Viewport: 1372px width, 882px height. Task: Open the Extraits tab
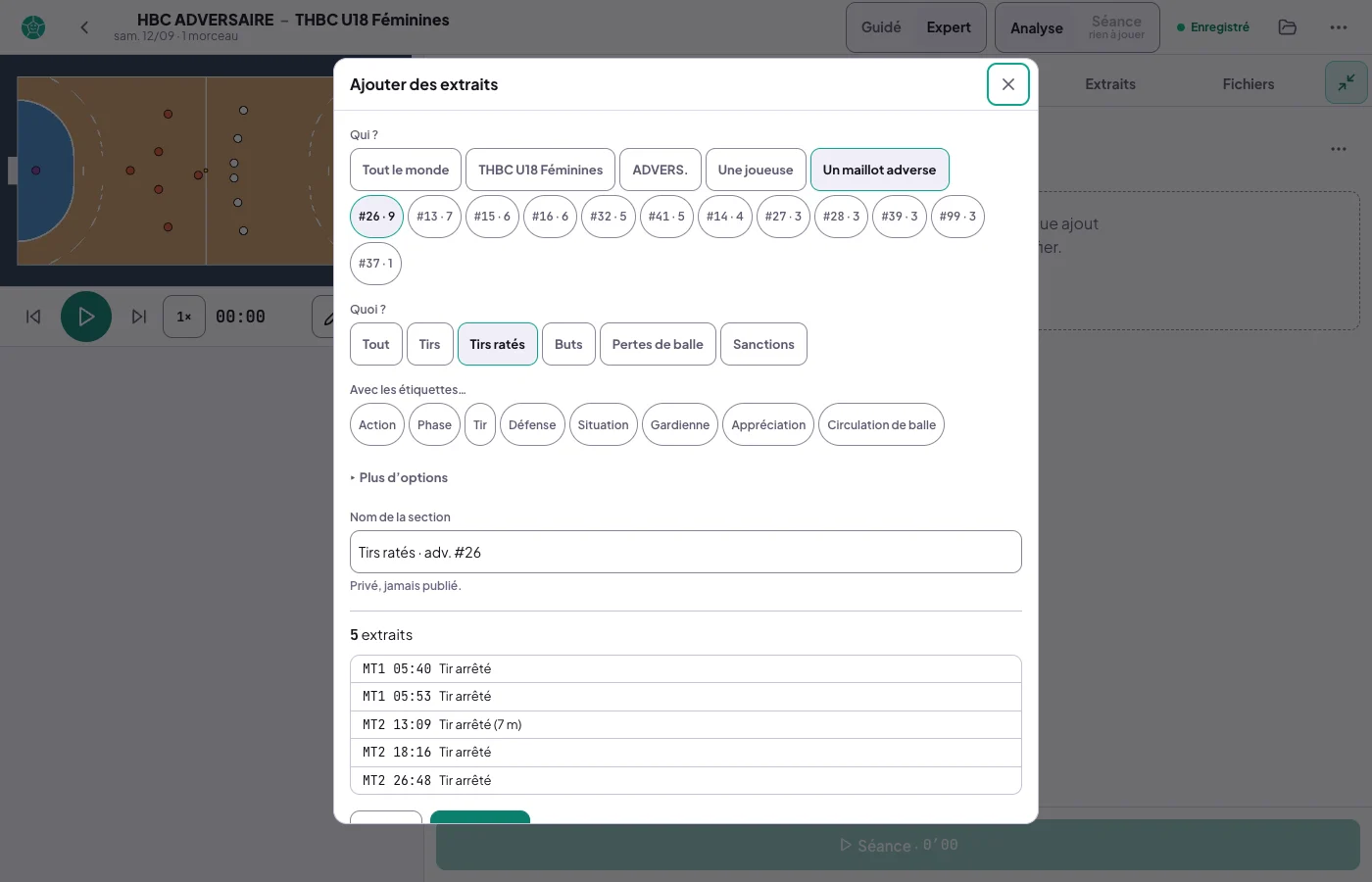[x=1110, y=84]
